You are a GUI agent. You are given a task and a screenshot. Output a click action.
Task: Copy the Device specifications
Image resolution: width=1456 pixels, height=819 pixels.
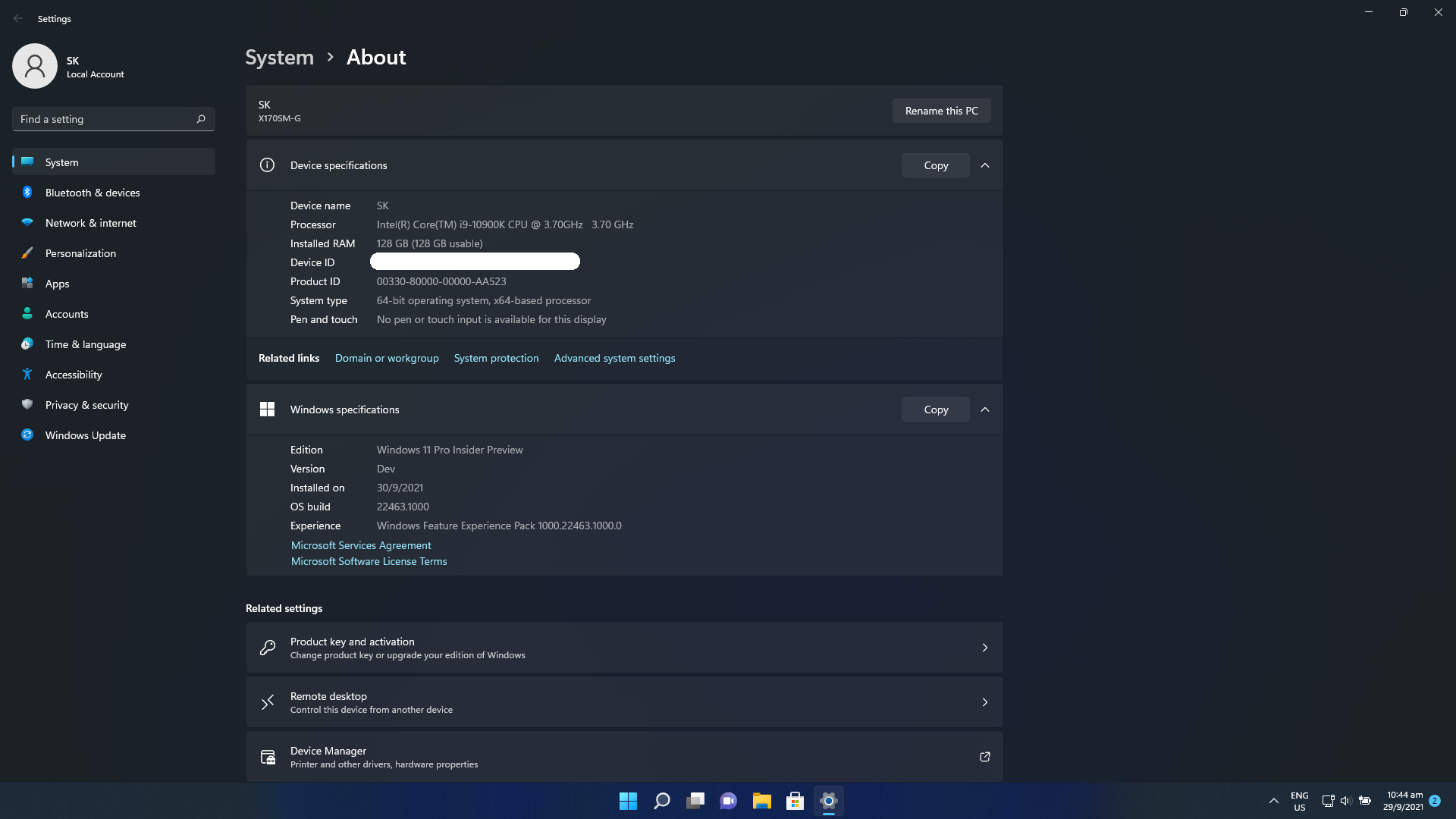point(936,165)
